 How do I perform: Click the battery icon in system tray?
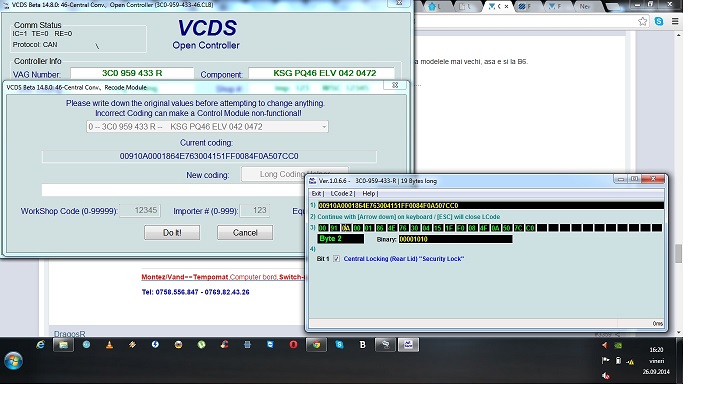pos(618,361)
